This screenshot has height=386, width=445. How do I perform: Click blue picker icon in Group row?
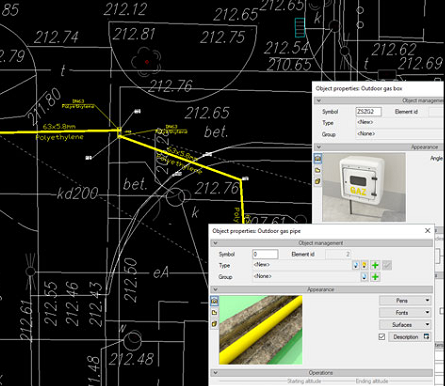[364, 277]
